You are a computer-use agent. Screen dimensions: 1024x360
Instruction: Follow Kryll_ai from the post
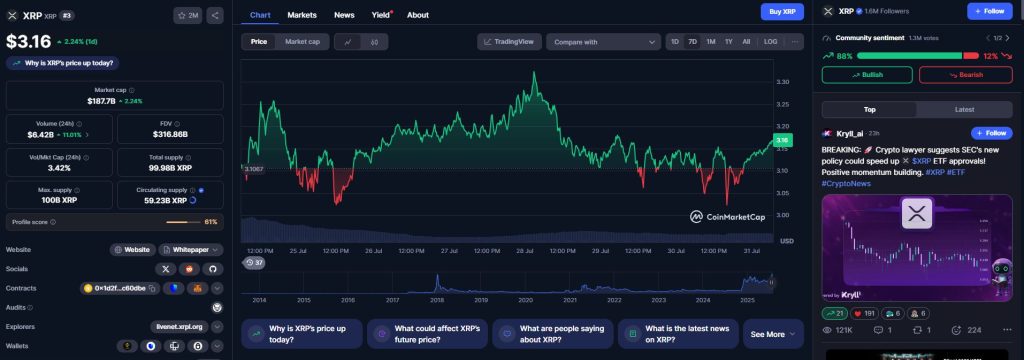[991, 133]
